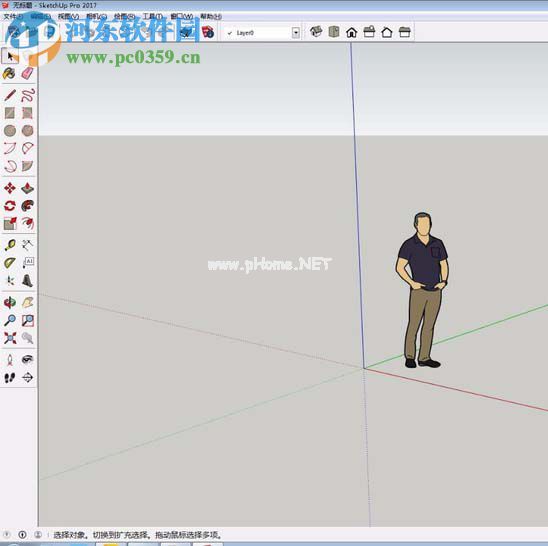Activate the Line pencil tool

(x=10, y=95)
